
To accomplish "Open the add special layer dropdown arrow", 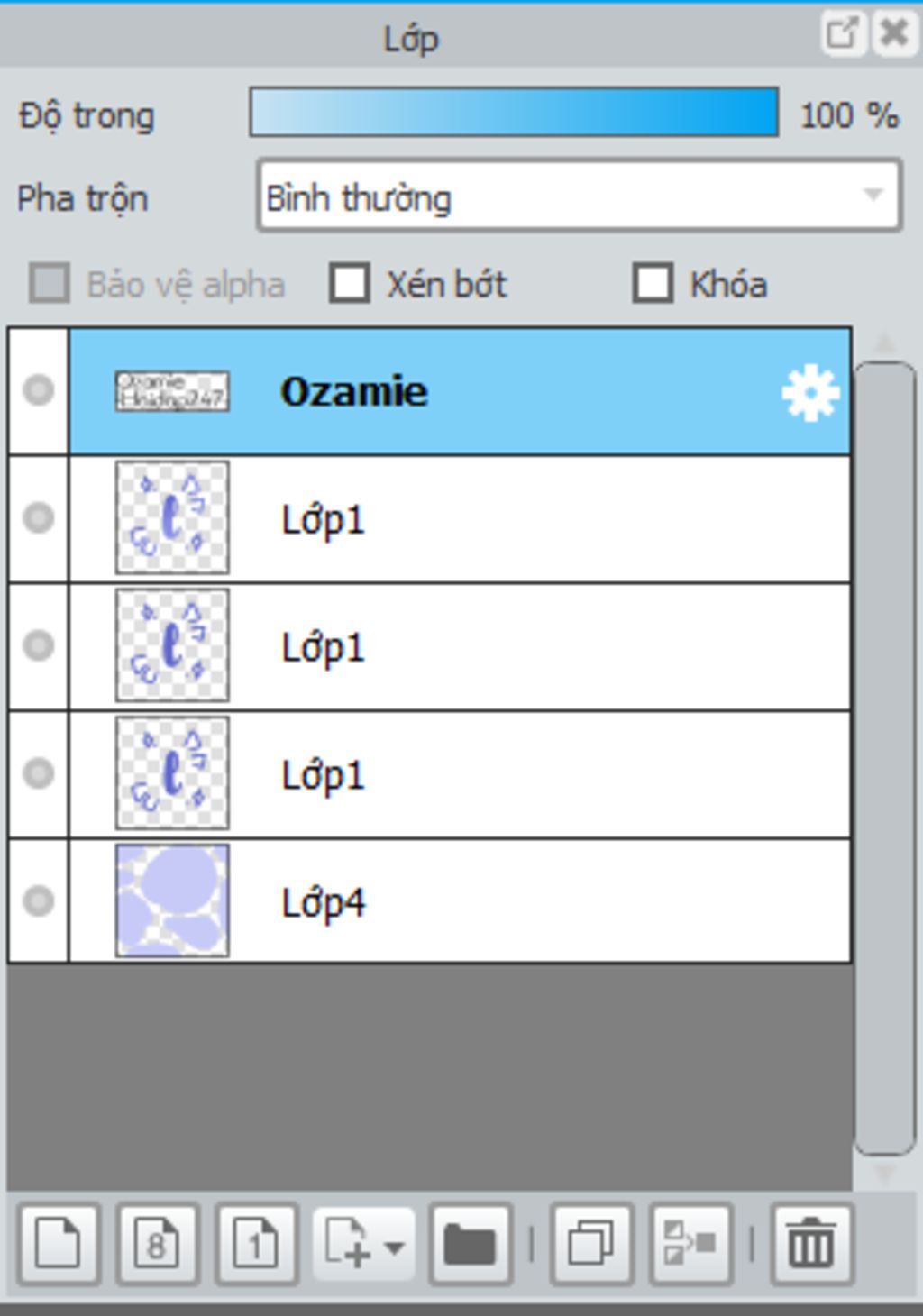I will [394, 1246].
